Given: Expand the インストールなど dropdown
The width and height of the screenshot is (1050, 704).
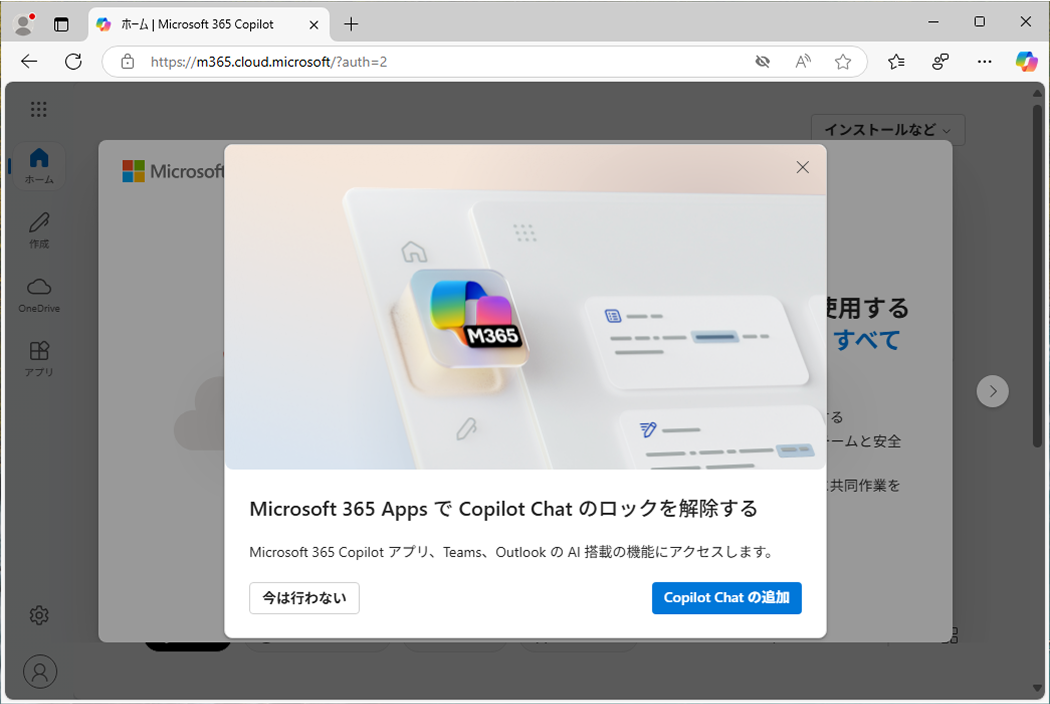Looking at the screenshot, I should coord(887,130).
